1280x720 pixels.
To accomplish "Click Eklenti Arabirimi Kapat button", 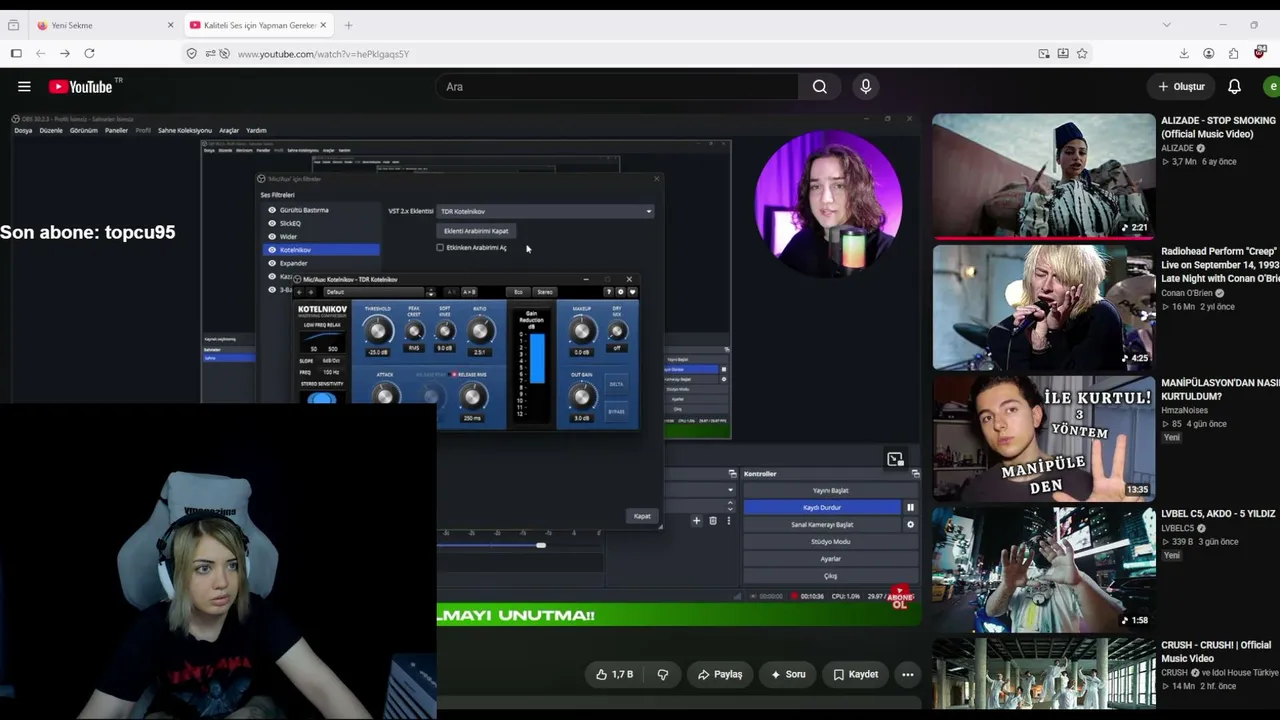I will coord(476,231).
